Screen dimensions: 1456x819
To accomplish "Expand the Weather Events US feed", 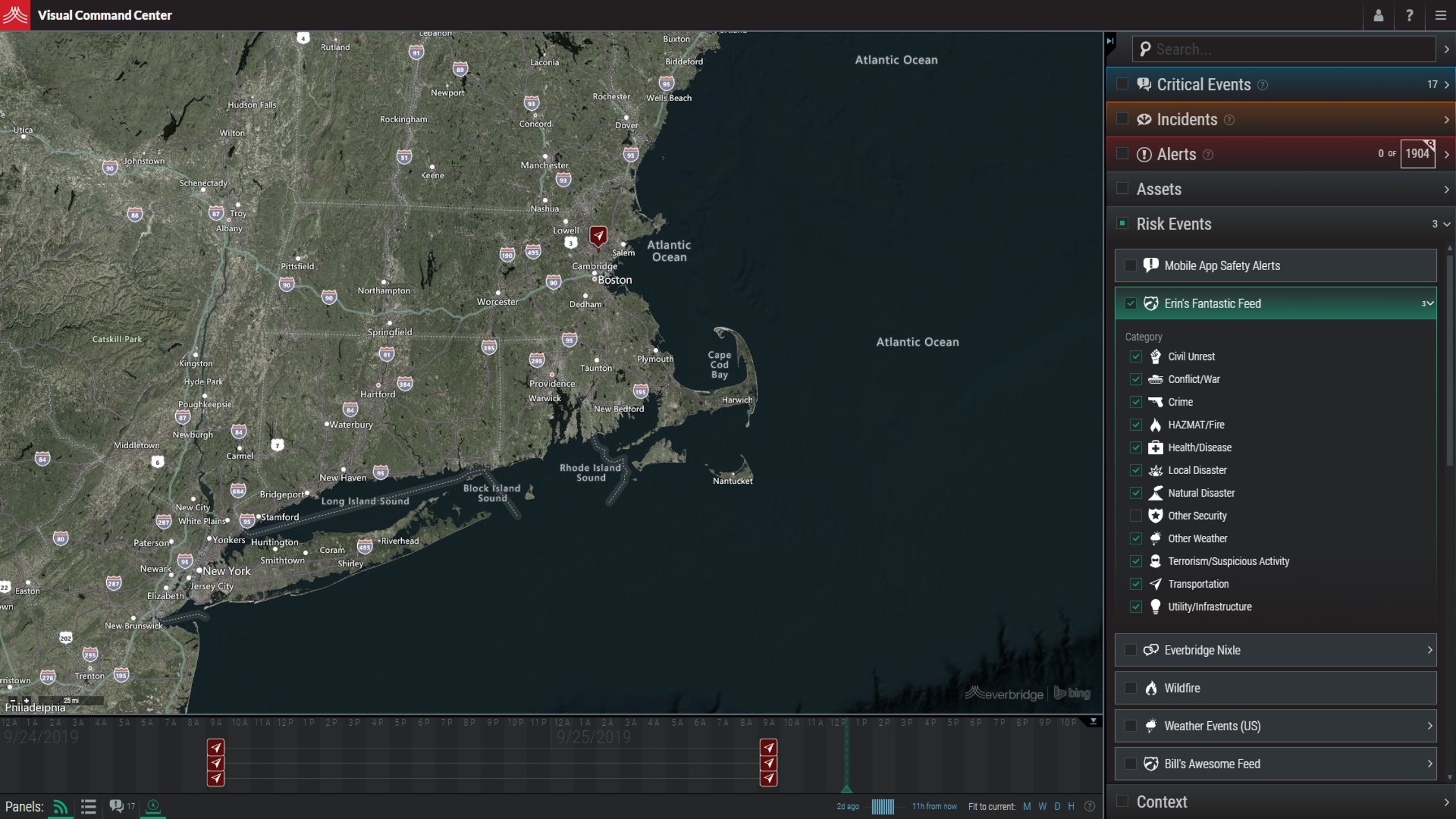I will (x=1430, y=726).
